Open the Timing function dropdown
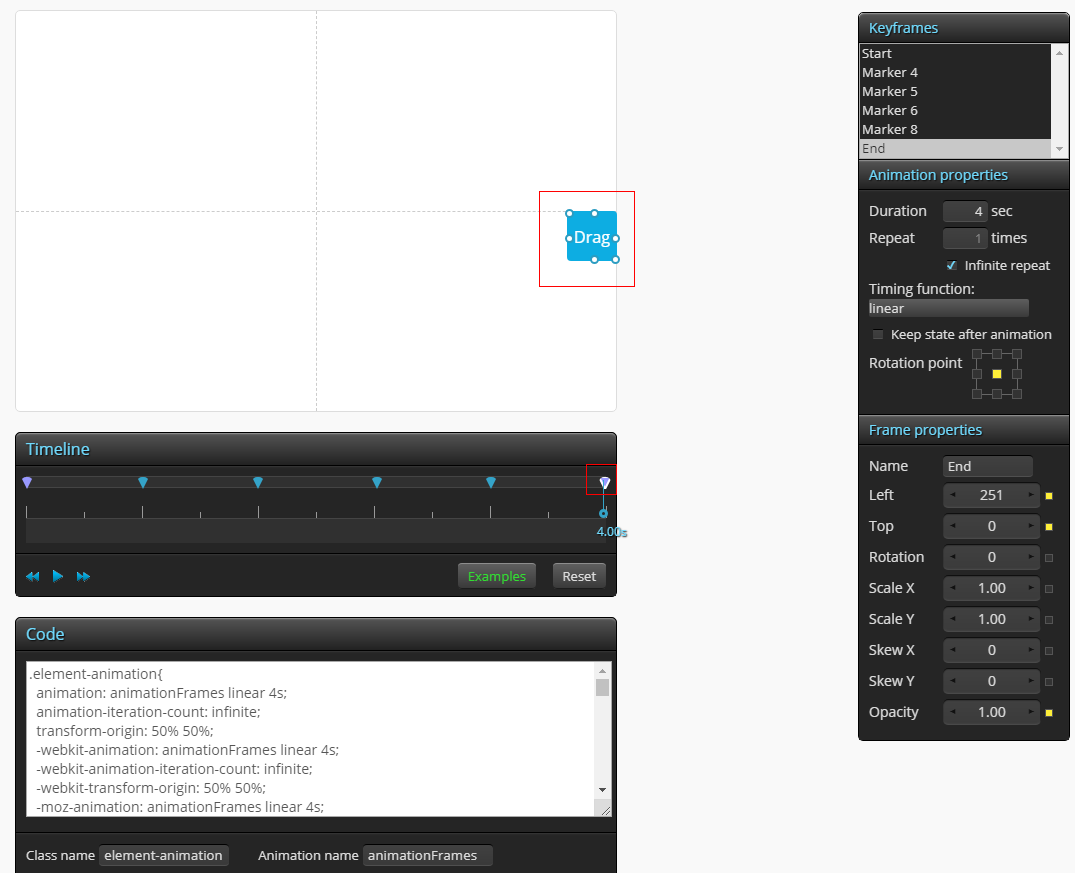The width and height of the screenshot is (1075, 873). [x=948, y=308]
